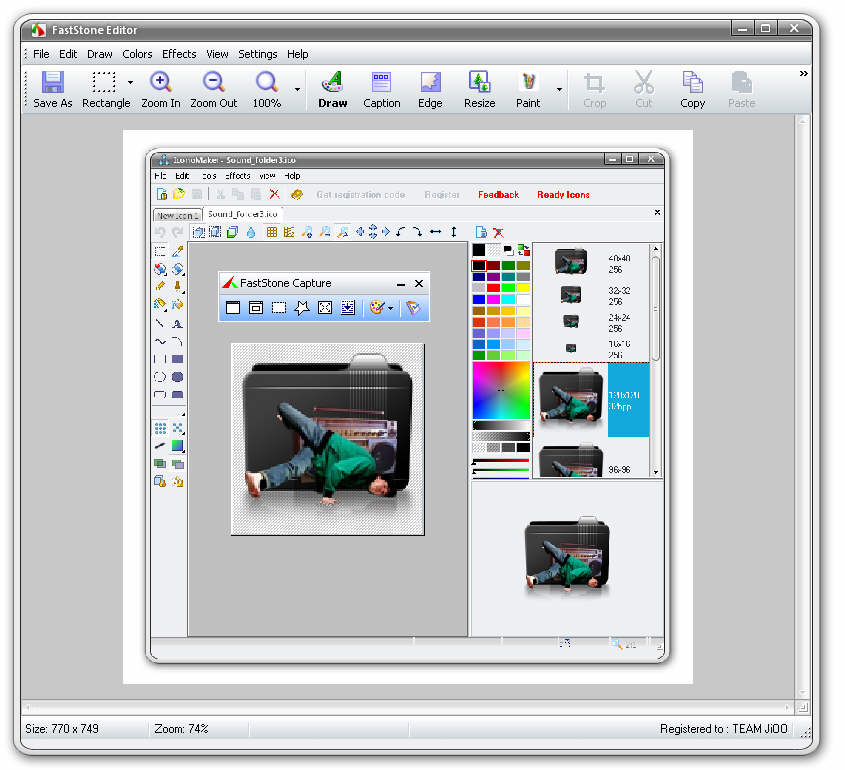This screenshot has height=770, width=845.
Task: Select the Rectangle selection tool
Action: [105, 89]
